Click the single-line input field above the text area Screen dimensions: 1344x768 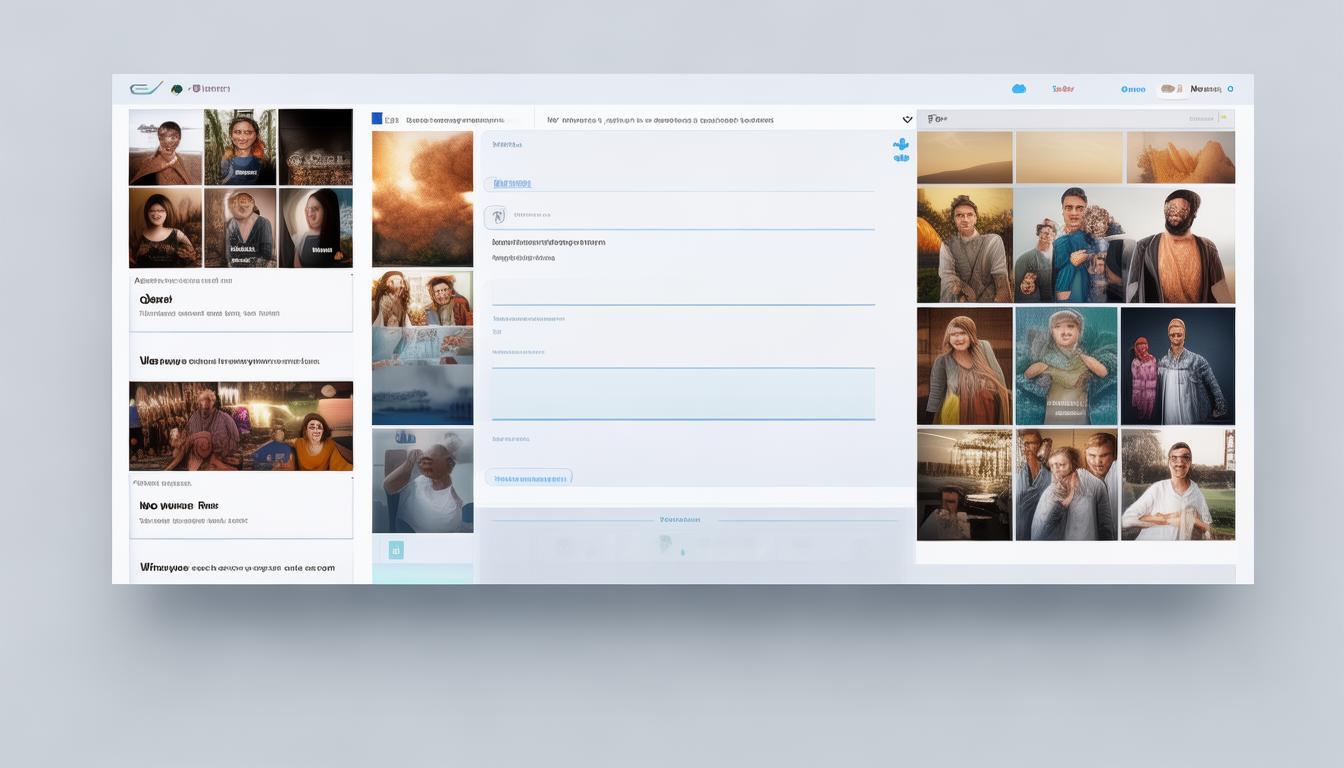(x=683, y=292)
